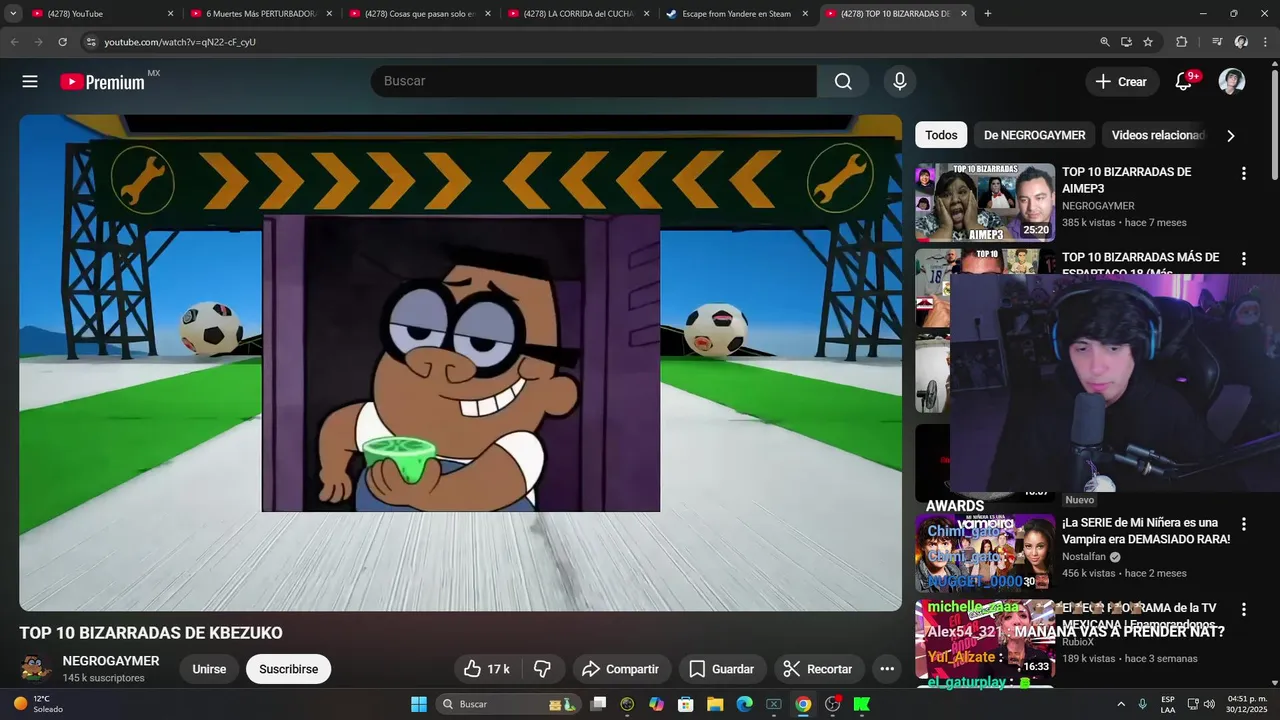The height and width of the screenshot is (720, 1280).
Task: Open options for TOP 10 BIZARRADAS DE AIMEP3
Action: coord(1244,173)
